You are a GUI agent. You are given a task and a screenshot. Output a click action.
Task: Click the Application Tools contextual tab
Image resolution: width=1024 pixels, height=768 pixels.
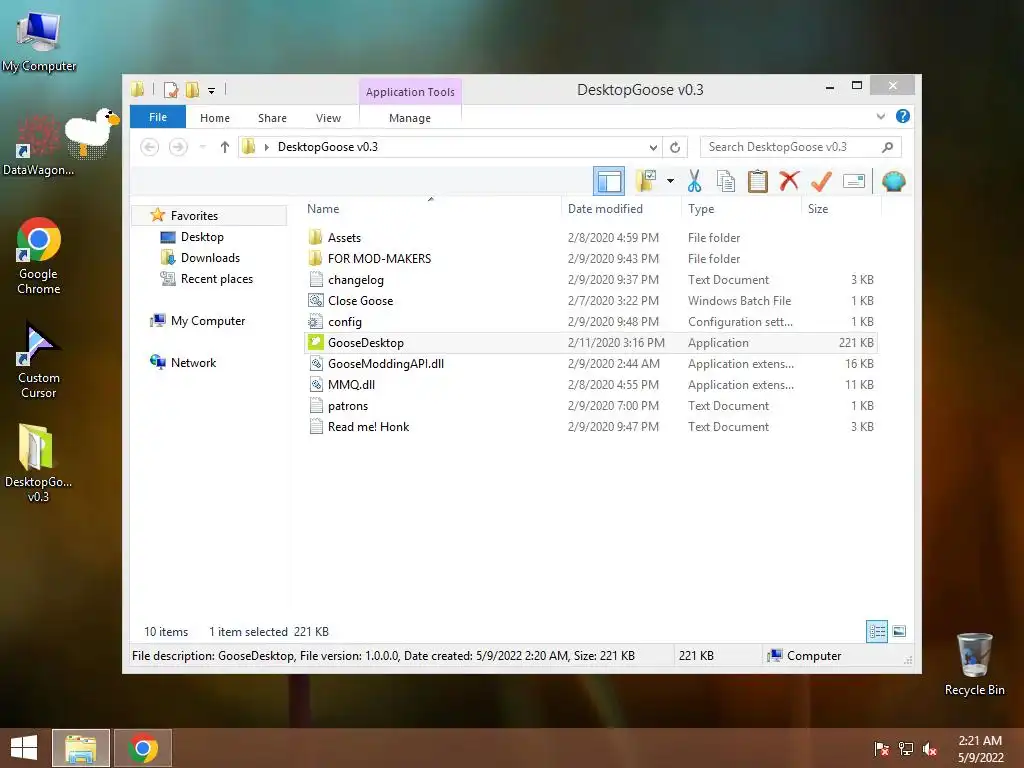coord(410,92)
